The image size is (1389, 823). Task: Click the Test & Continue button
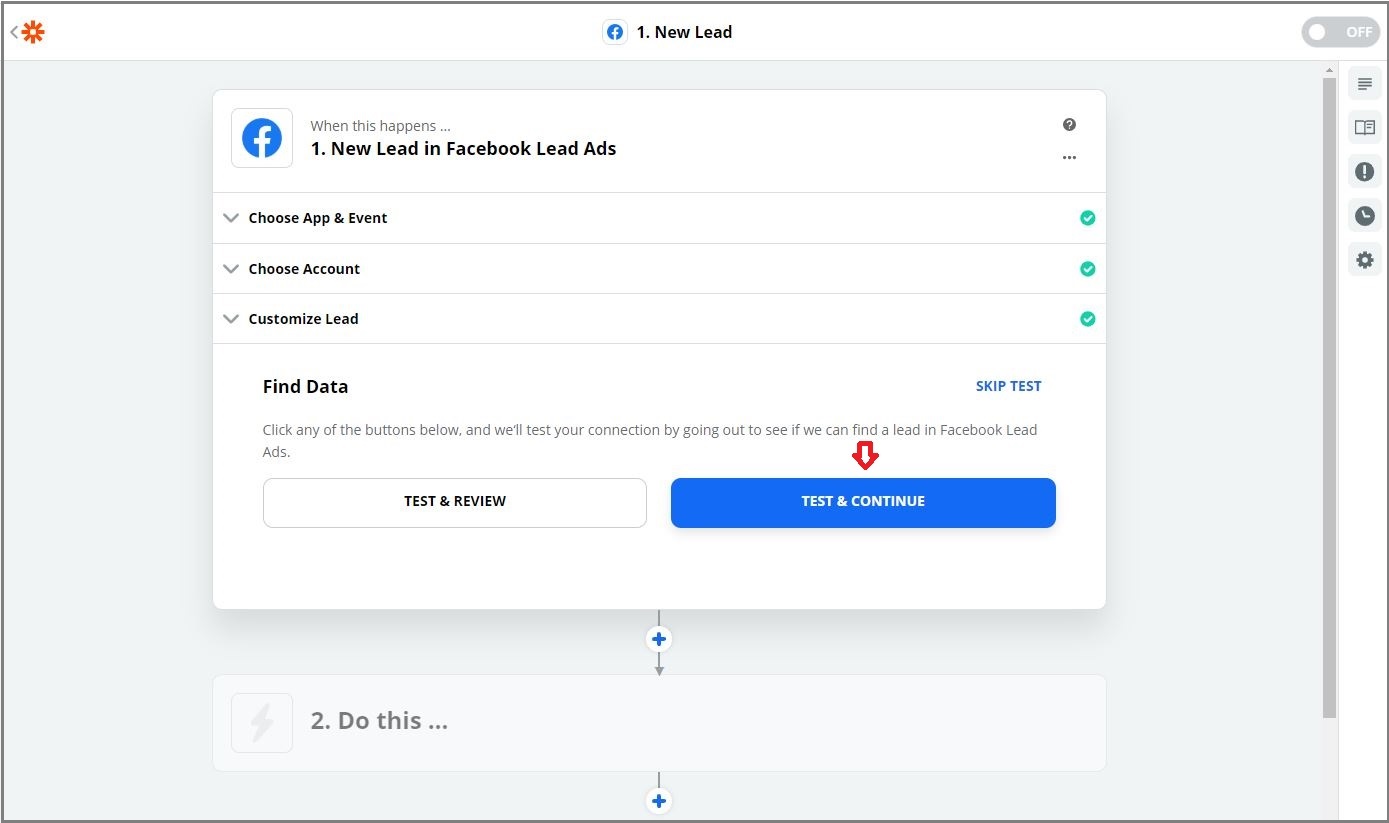click(863, 502)
